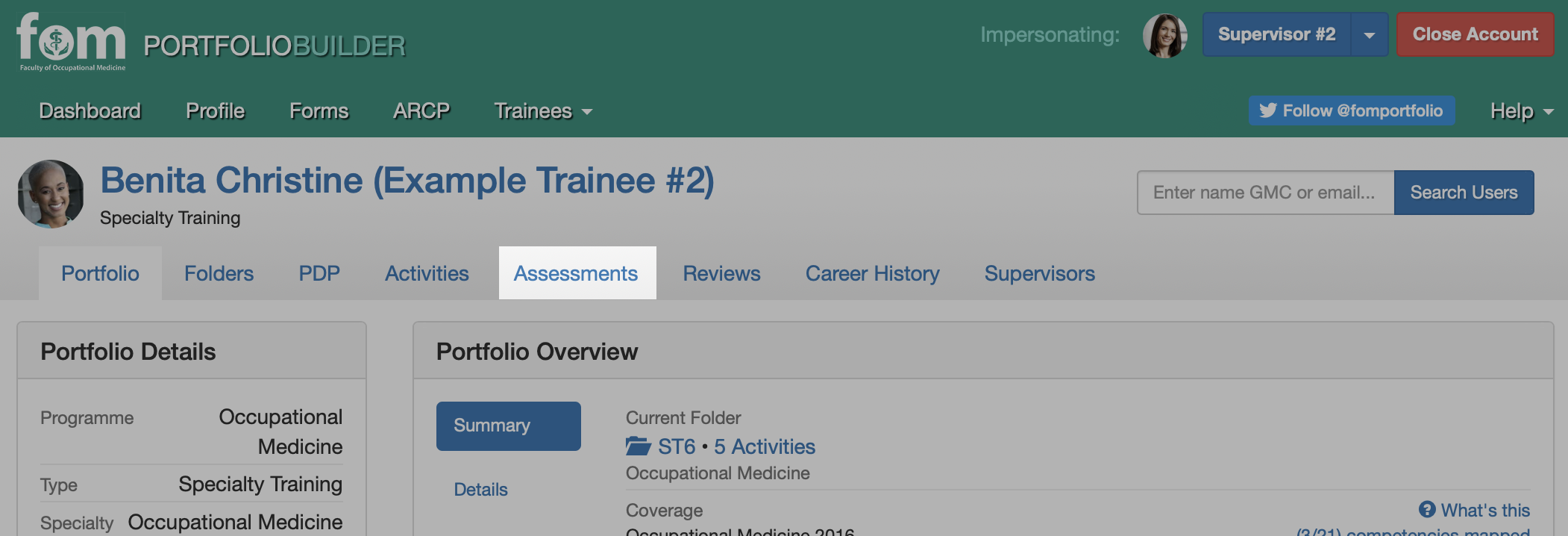Open the Forms menu item

(319, 111)
